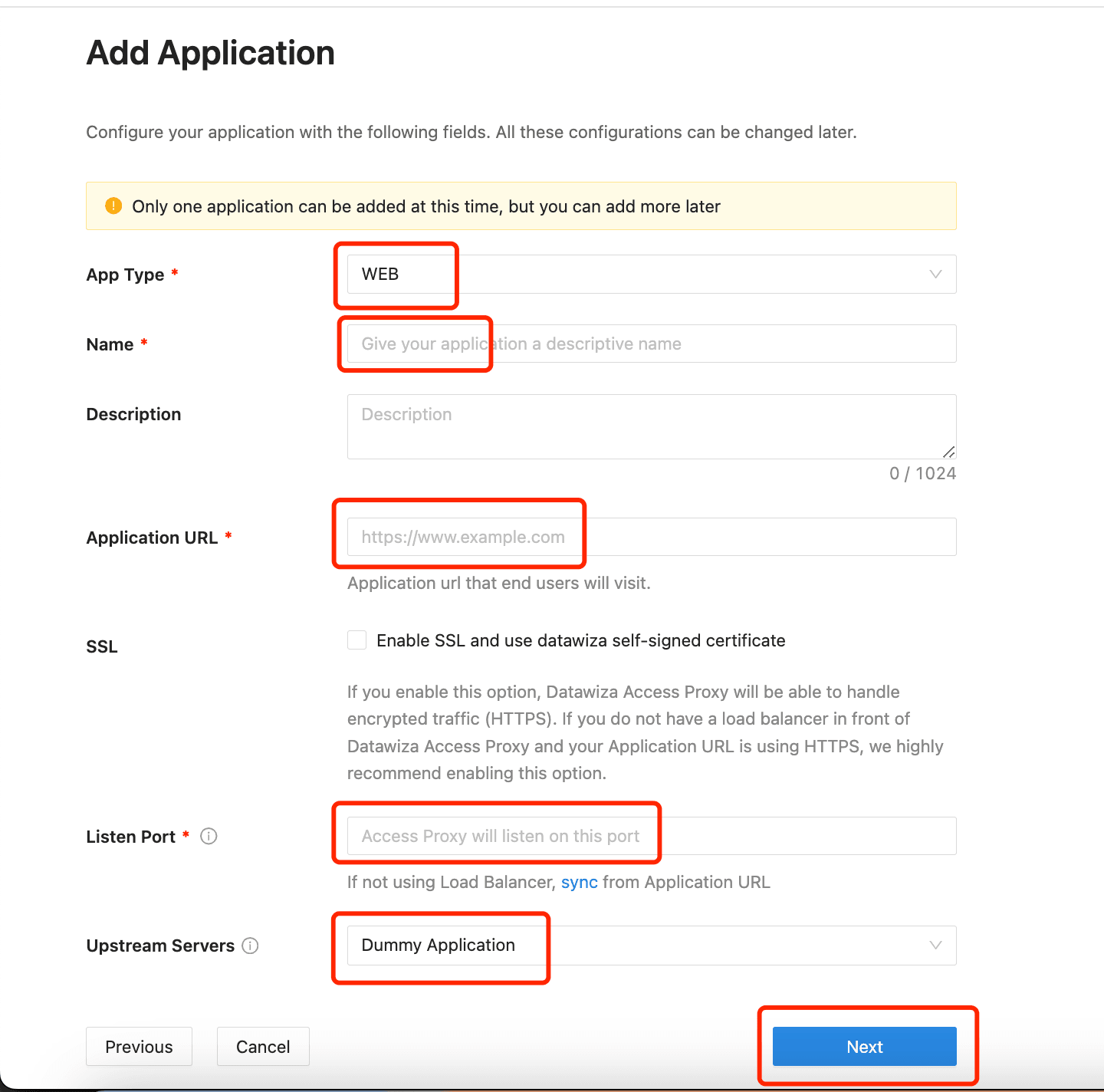1104x1092 pixels.
Task: Click into the Description text area
Action: tap(652, 426)
